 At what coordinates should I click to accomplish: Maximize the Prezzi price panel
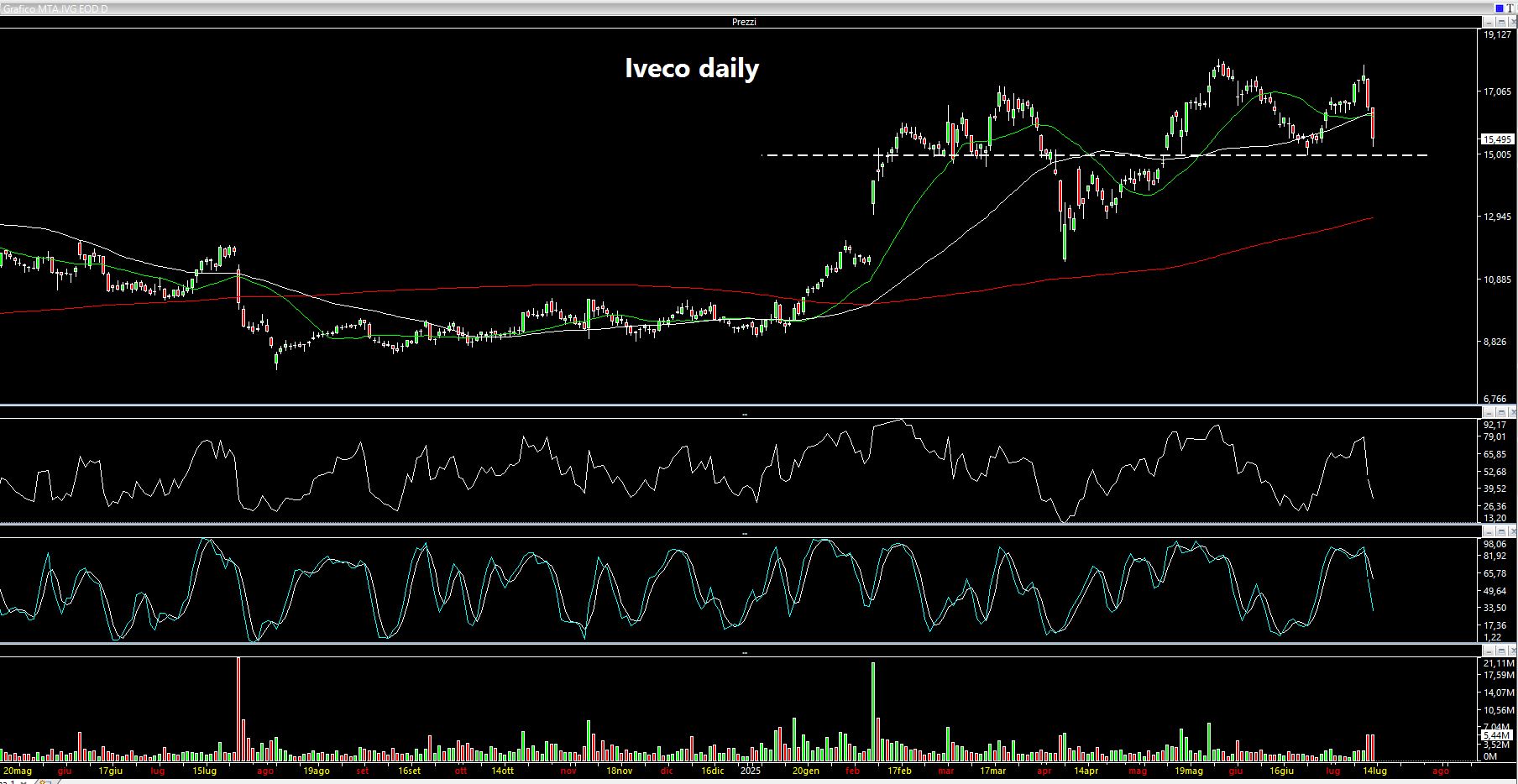(1501, 22)
